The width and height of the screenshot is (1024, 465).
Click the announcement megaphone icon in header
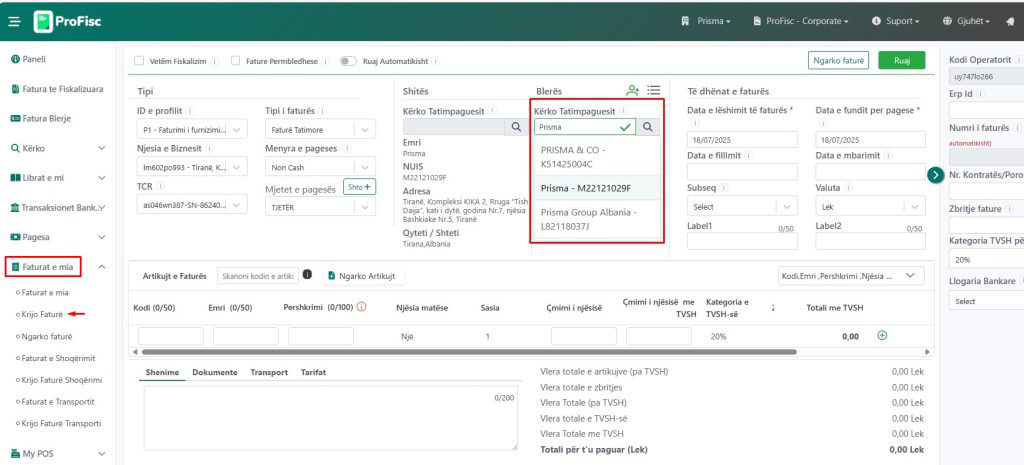point(1011,21)
